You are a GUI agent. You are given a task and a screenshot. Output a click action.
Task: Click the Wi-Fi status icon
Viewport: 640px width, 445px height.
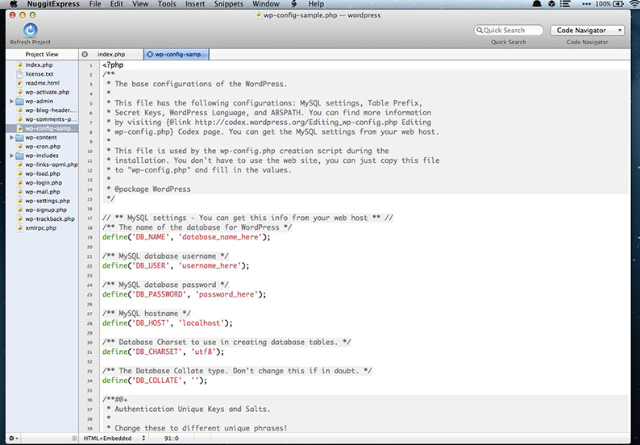click(x=635, y=4)
